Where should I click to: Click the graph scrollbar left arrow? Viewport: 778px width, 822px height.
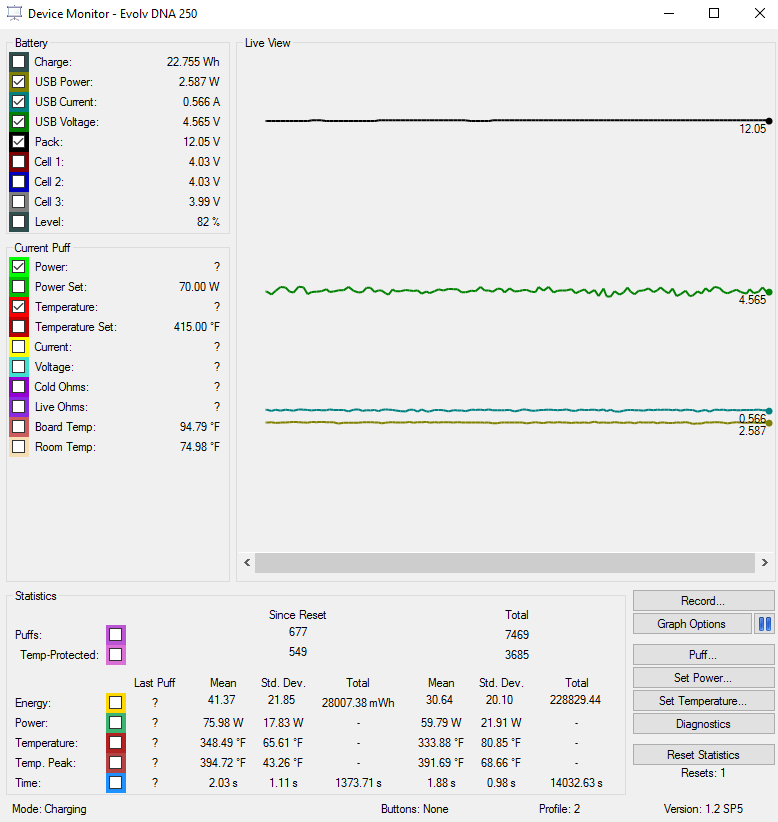click(246, 563)
